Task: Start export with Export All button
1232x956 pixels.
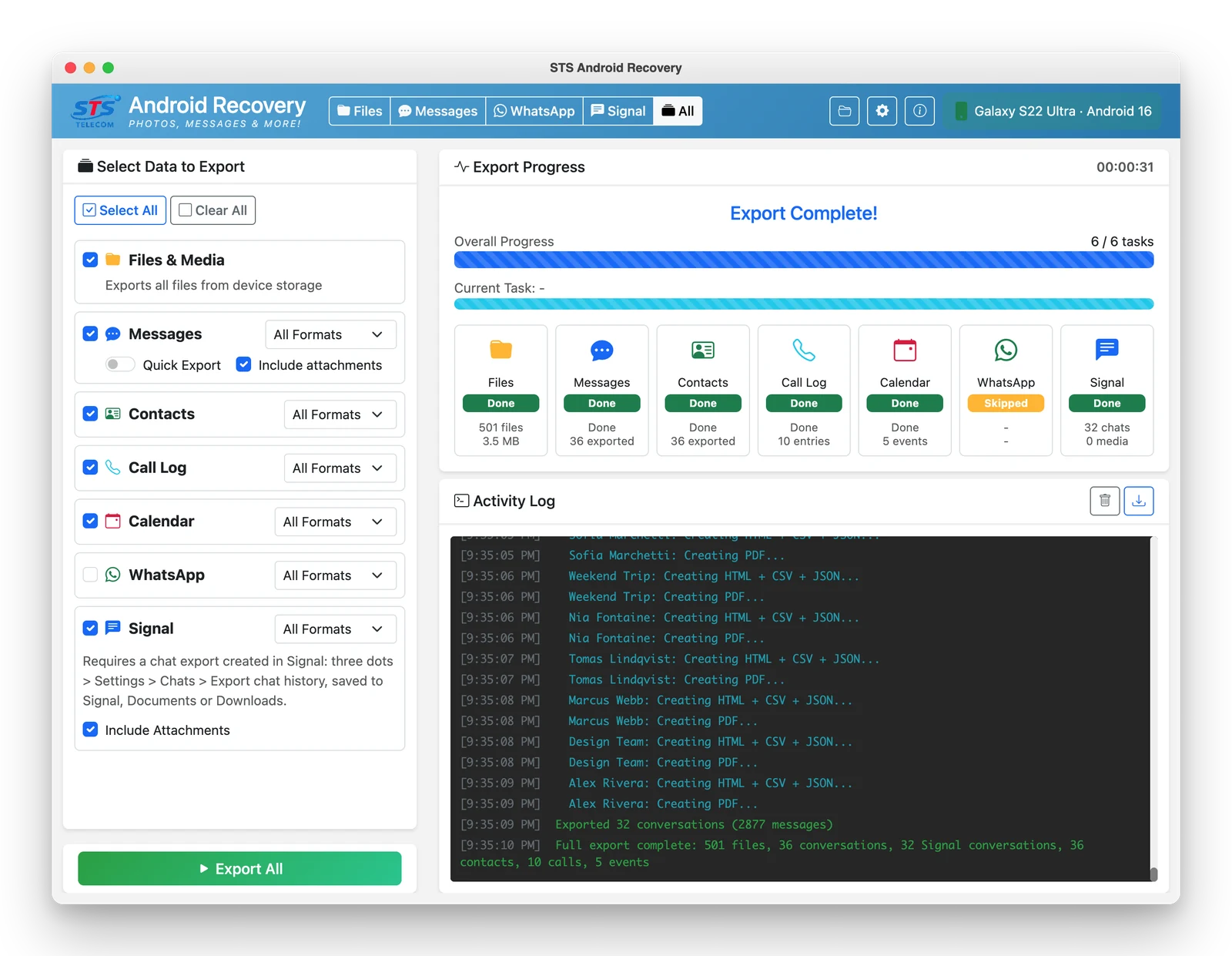Action: coord(239,868)
